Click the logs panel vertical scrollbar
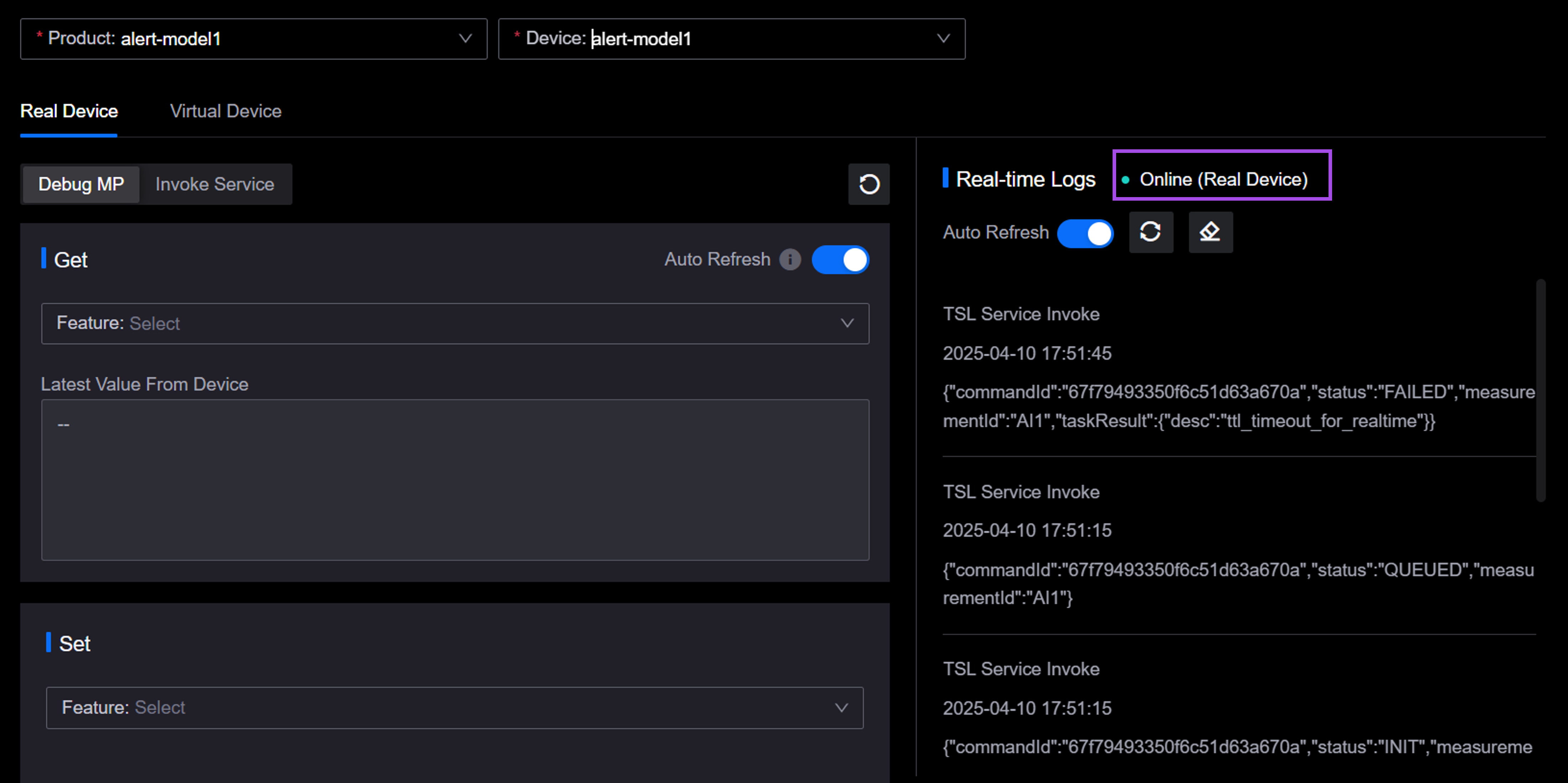1568x783 pixels. [1541, 390]
